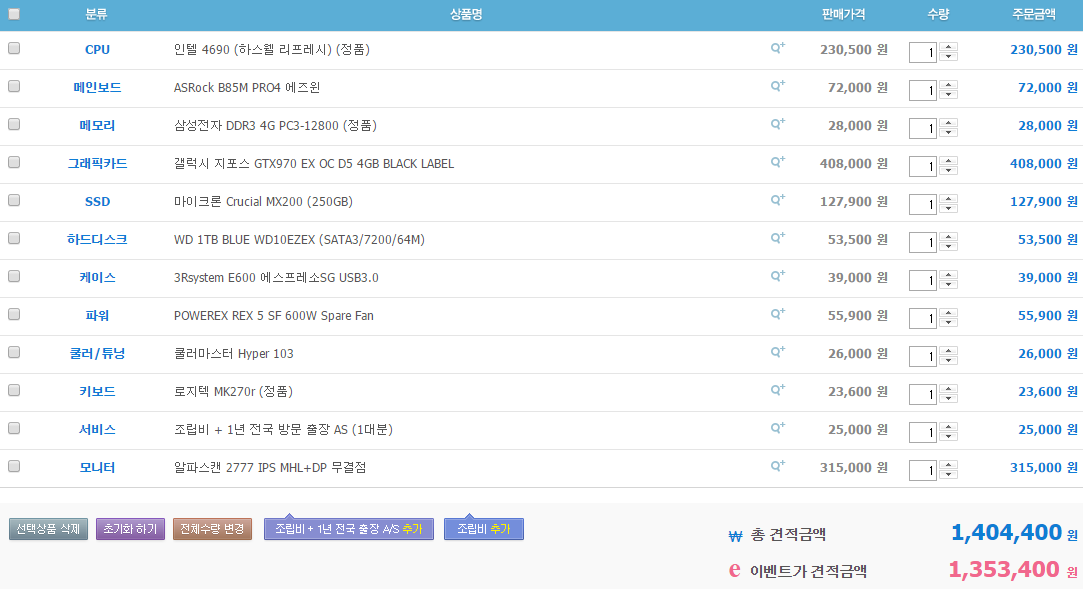Check the 쿨러/튜닝 row checkbox
Screen dimensions: 1083x589
[x=14, y=352]
